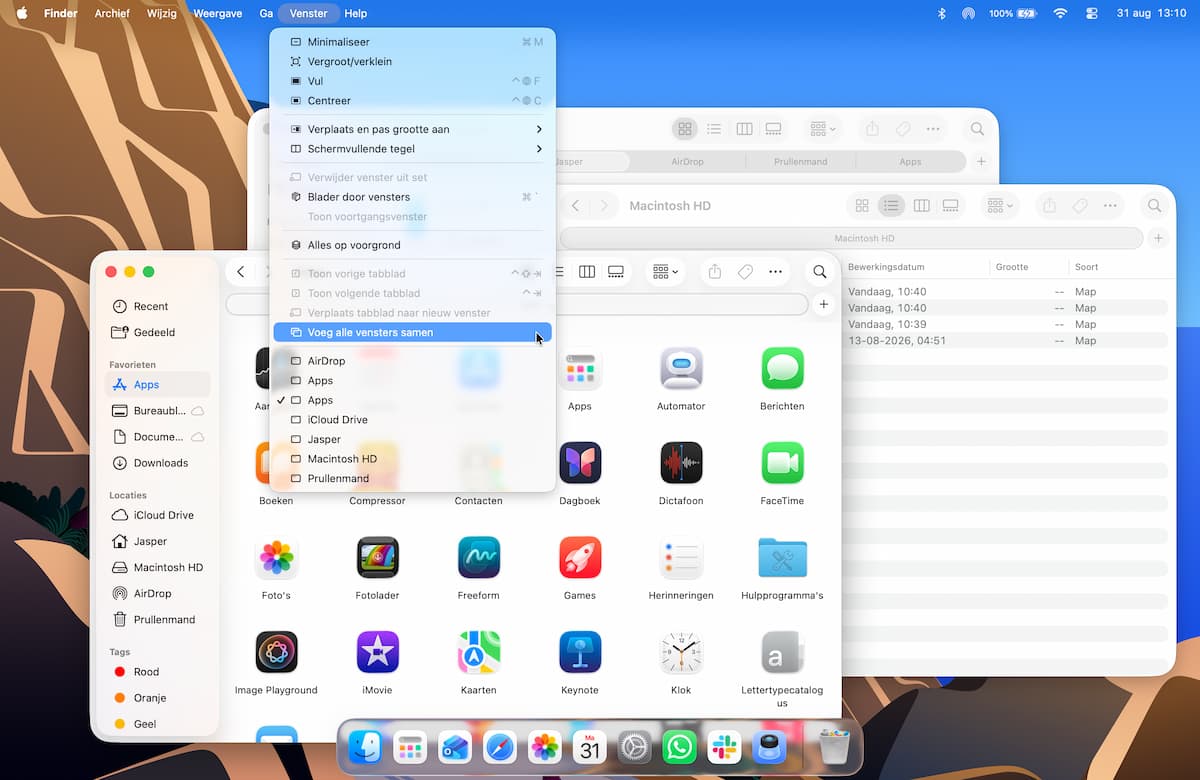The height and width of the screenshot is (780, 1200).
Task: Open the Klok app icon
Action: (x=681, y=652)
